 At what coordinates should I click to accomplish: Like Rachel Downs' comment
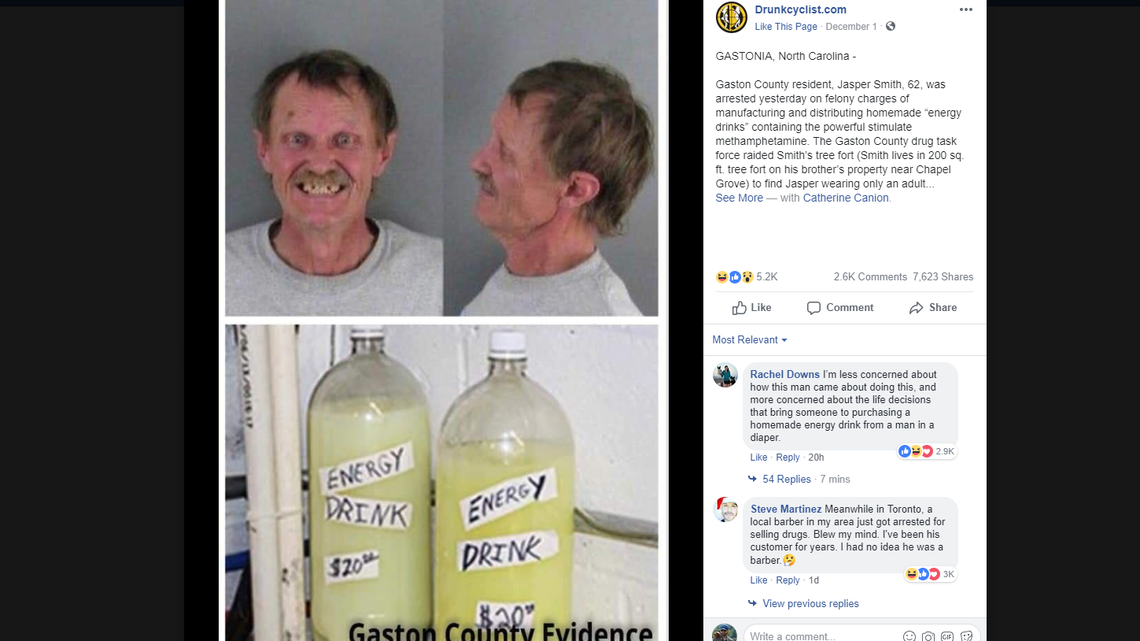pyautogui.click(x=758, y=457)
